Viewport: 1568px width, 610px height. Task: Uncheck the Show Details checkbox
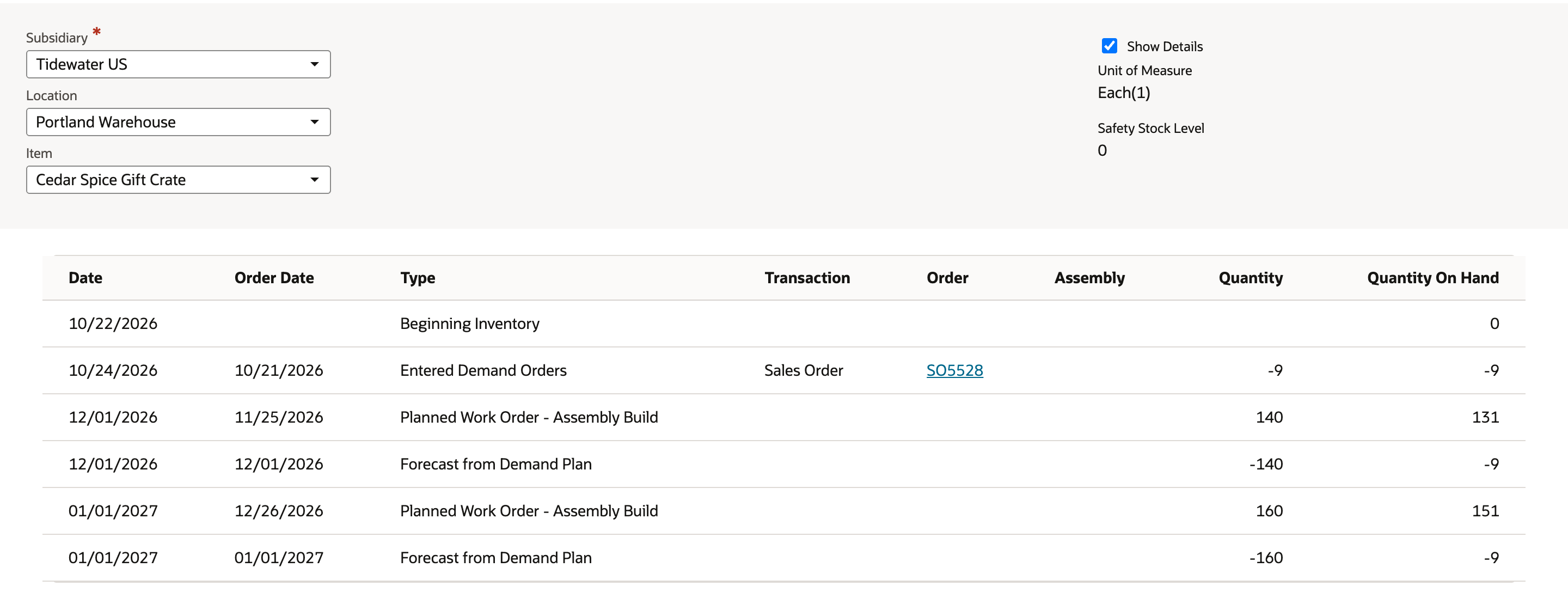click(x=1109, y=46)
